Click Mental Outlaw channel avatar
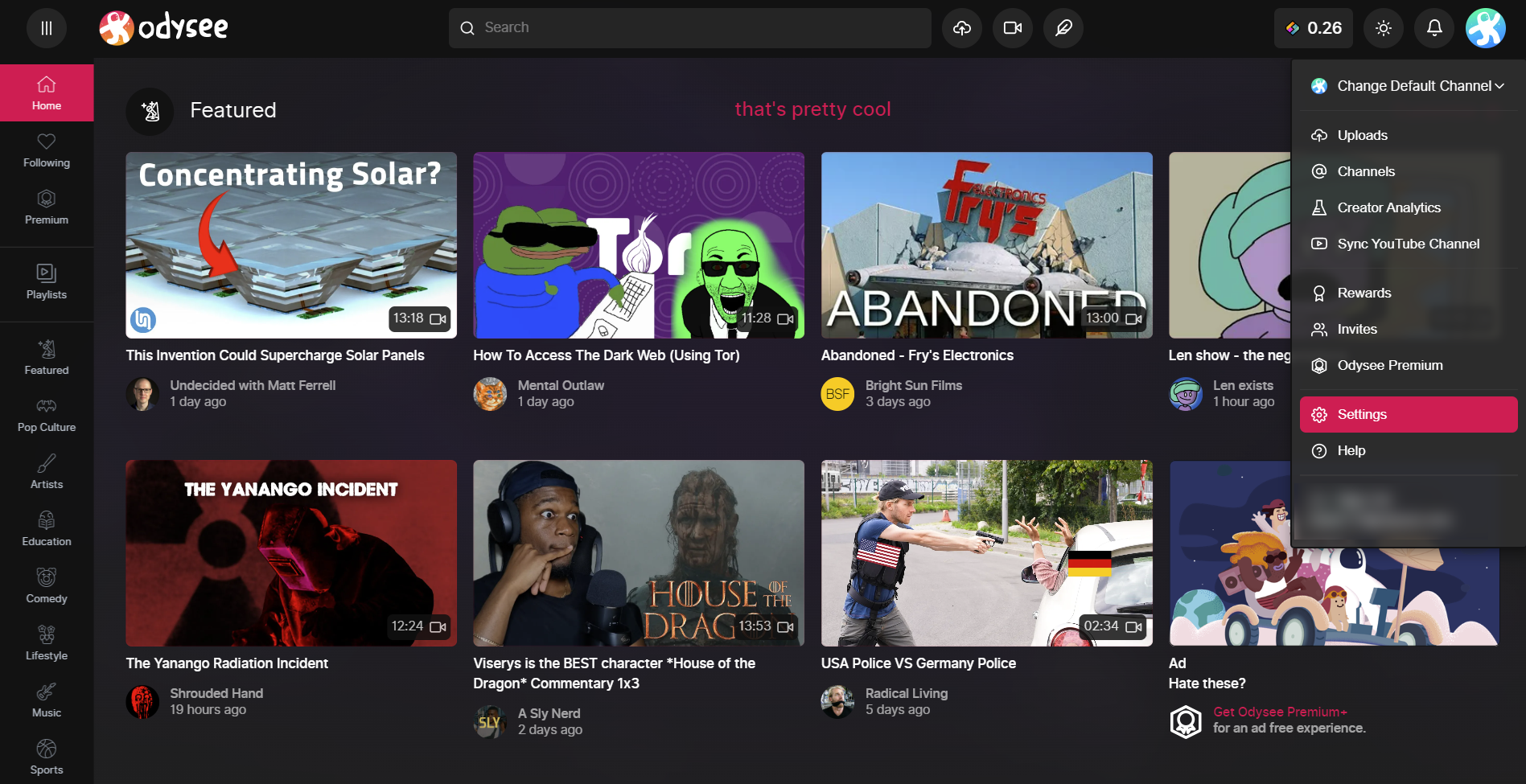Screen dimensions: 1526x784 tap(490, 394)
